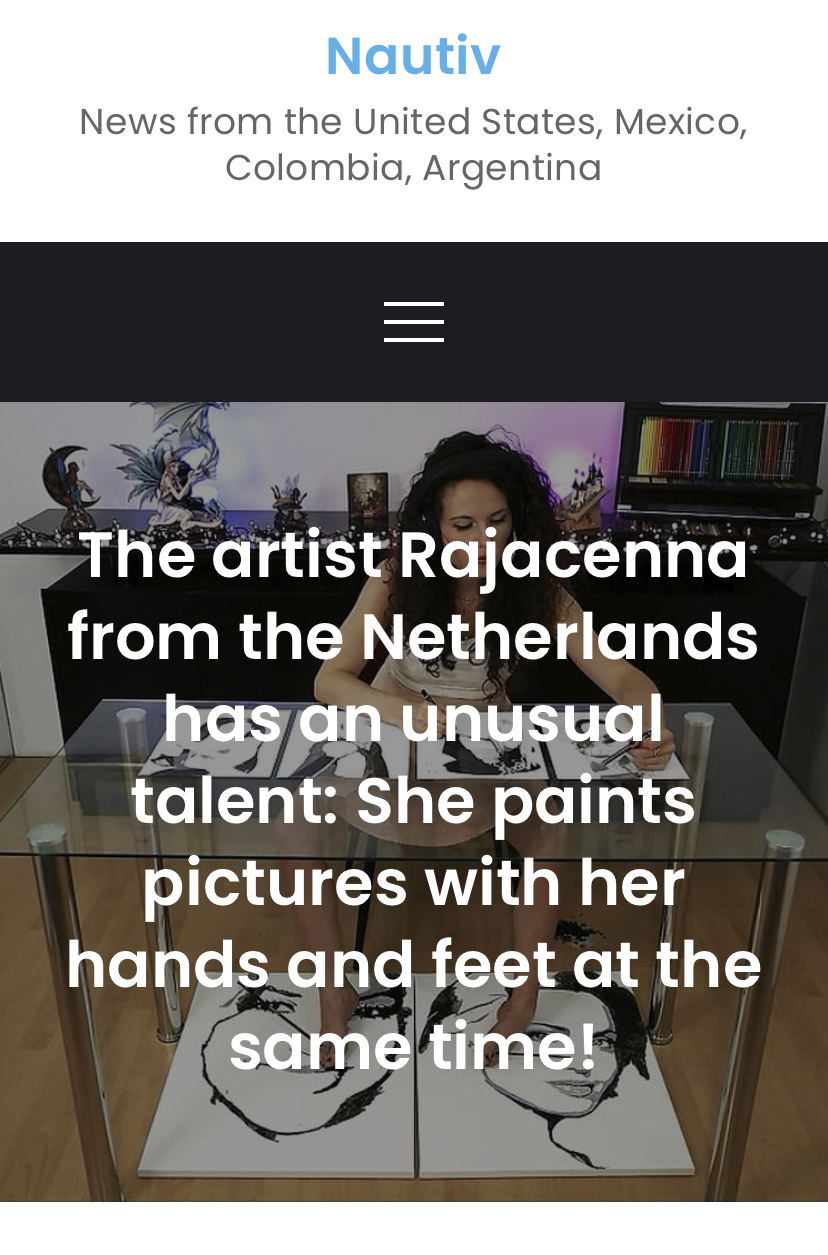Open the hamburger navigation menu
The height and width of the screenshot is (1255, 828).
(414, 322)
